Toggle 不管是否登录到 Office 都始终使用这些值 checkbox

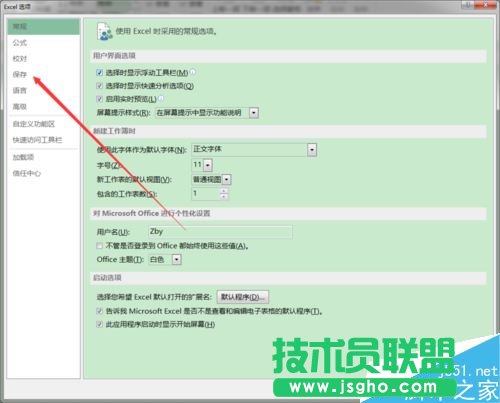99,246
